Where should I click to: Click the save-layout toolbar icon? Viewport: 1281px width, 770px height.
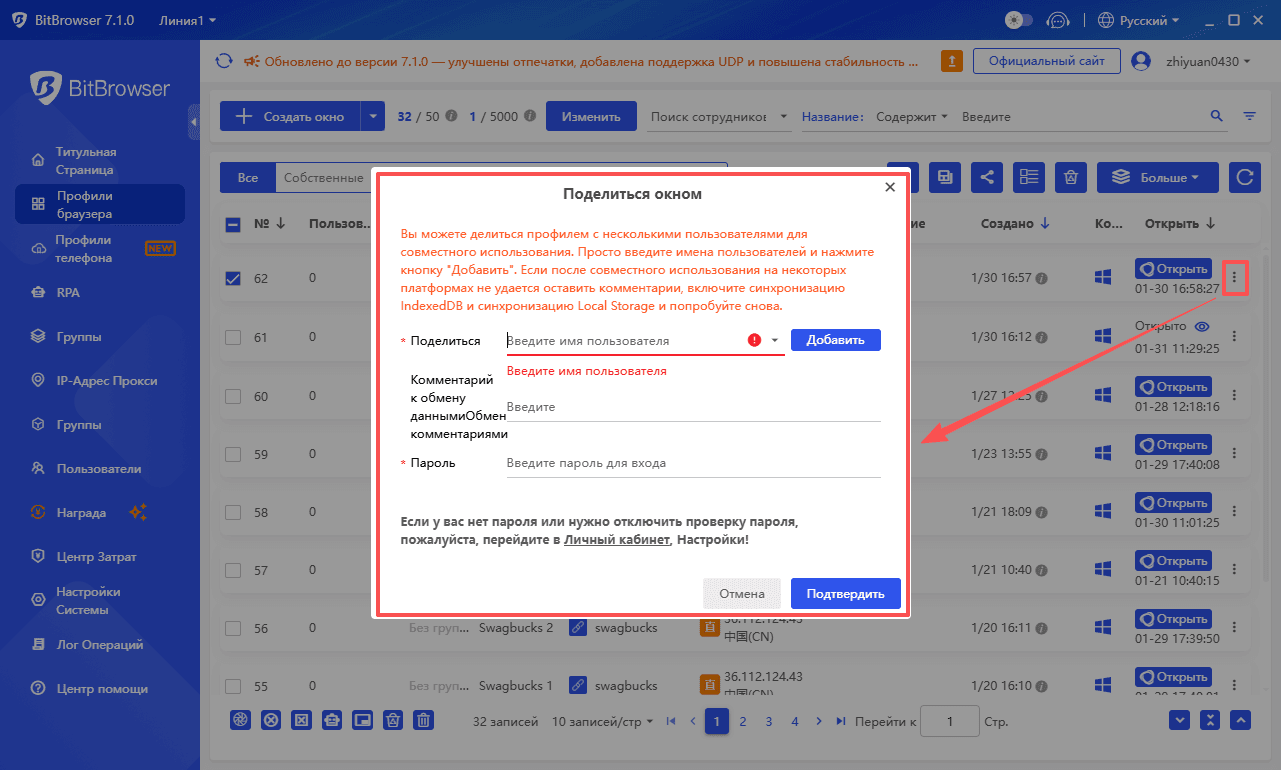[x=944, y=177]
